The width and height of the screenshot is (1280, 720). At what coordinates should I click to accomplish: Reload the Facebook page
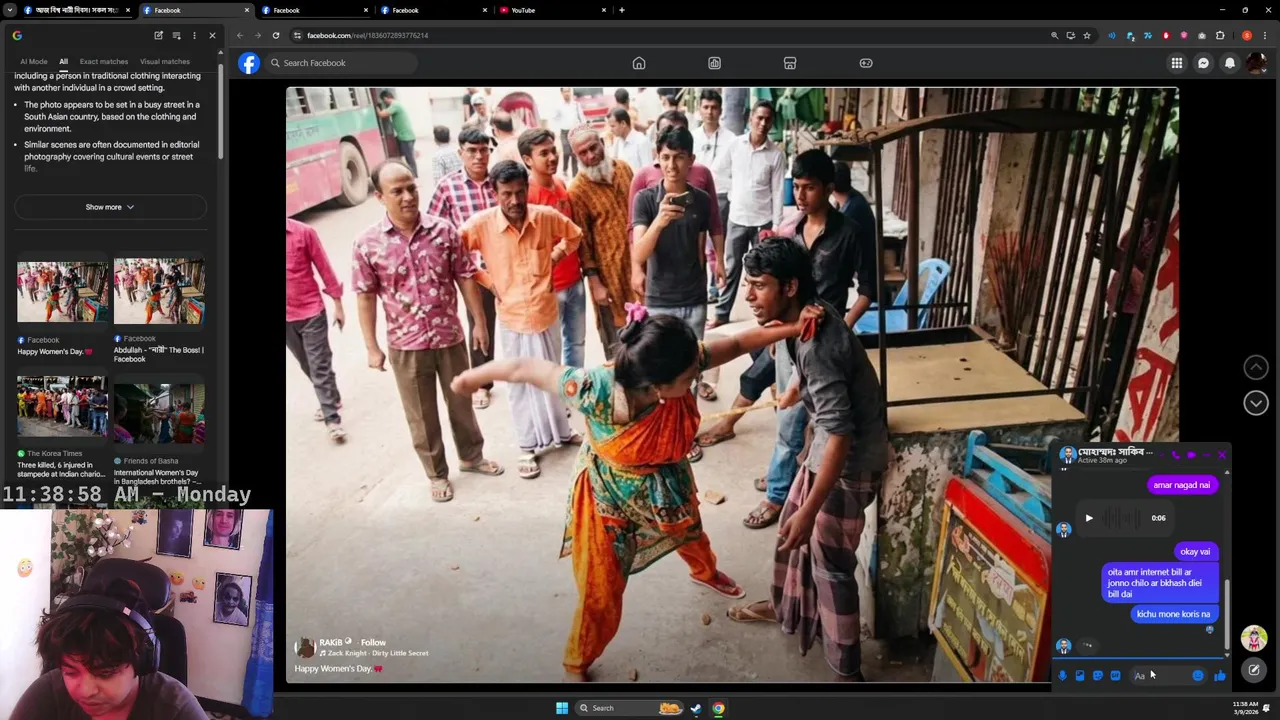coord(276,35)
